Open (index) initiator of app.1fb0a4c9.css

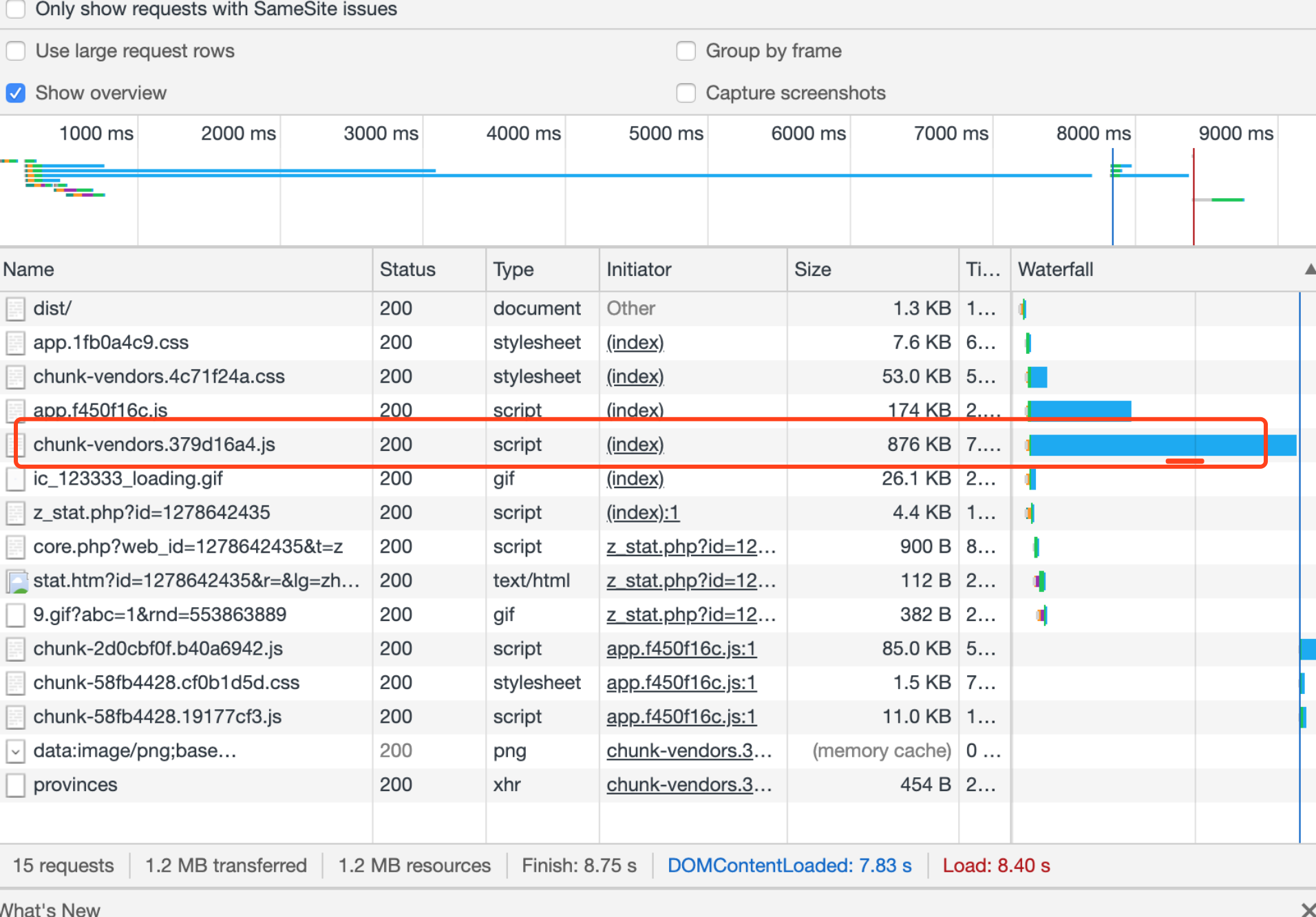tap(635, 342)
